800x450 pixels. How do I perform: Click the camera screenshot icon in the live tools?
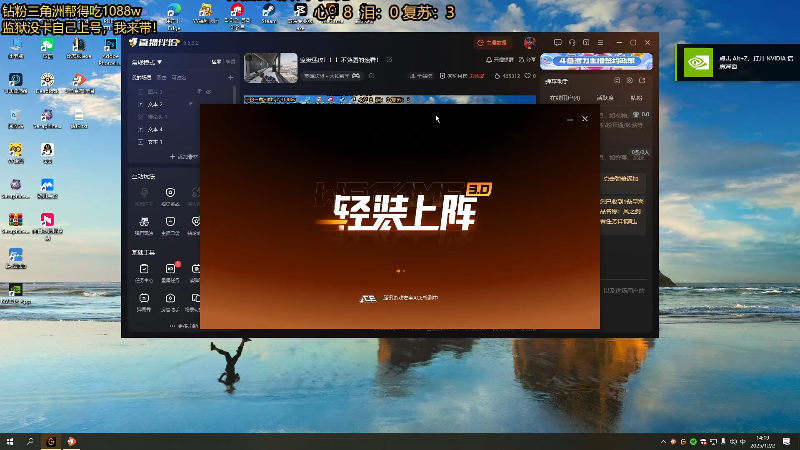coord(170,298)
